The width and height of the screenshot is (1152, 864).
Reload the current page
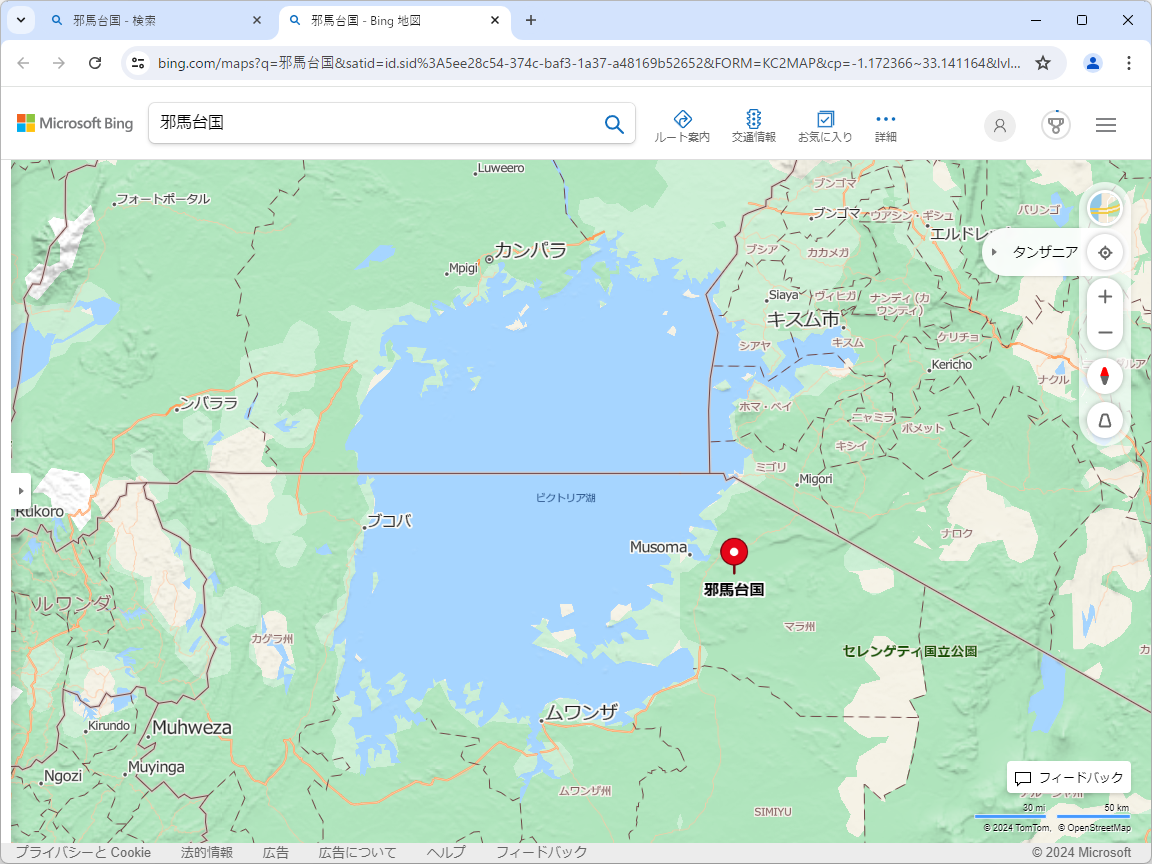click(95, 63)
